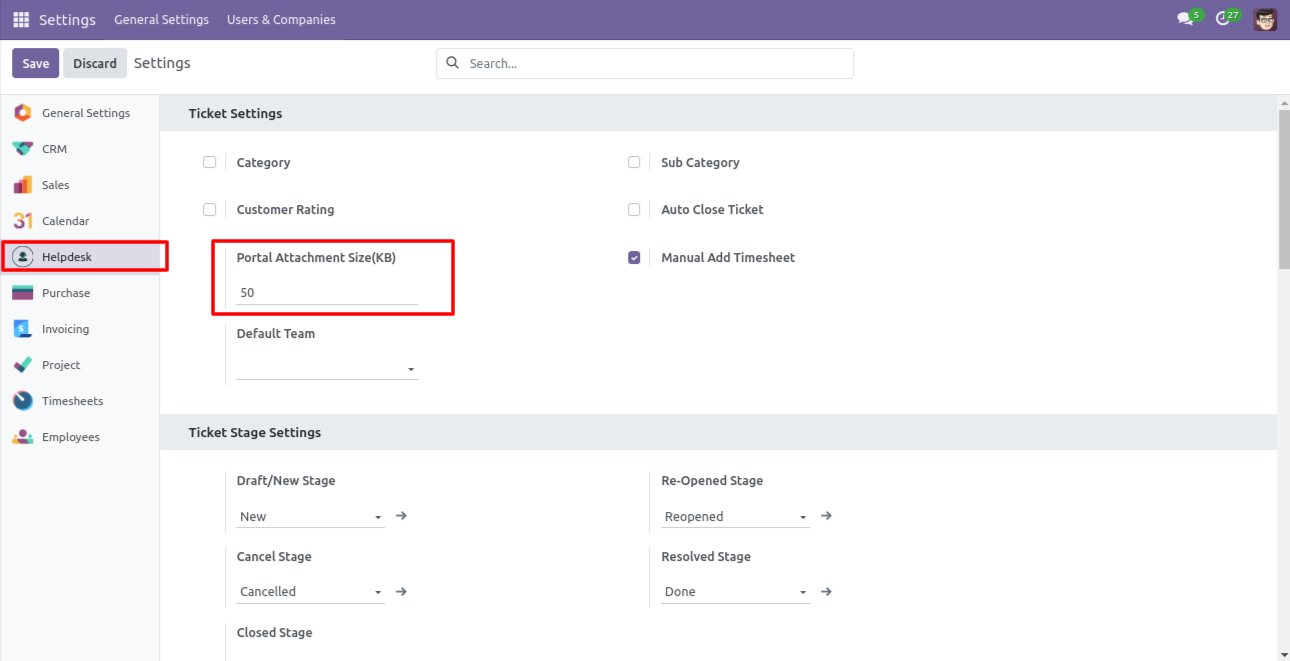This screenshot has width=1290, height=661.
Task: Click the Sales sidebar icon
Action: click(23, 185)
